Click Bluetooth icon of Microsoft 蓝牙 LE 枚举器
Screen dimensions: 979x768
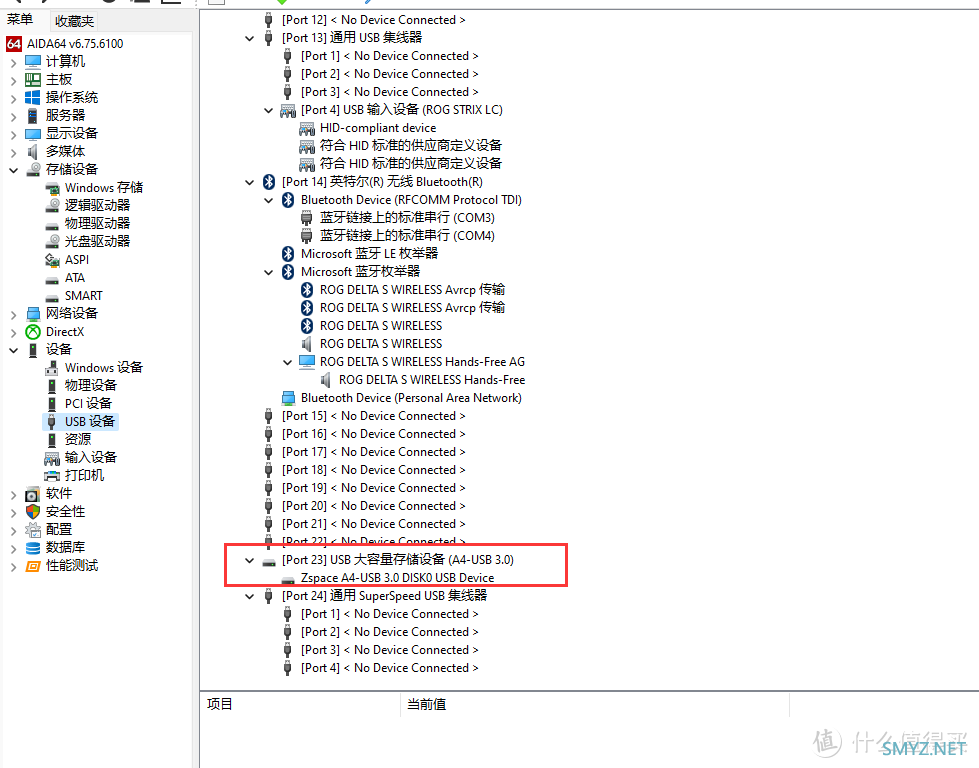(288, 254)
